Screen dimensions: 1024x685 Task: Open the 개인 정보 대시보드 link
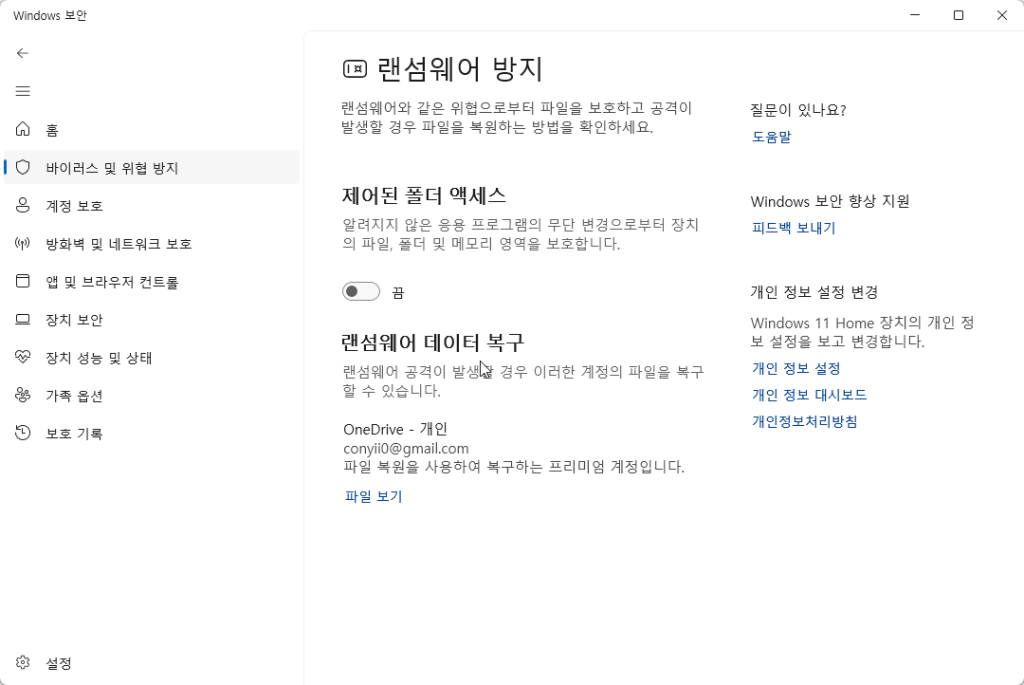point(809,395)
